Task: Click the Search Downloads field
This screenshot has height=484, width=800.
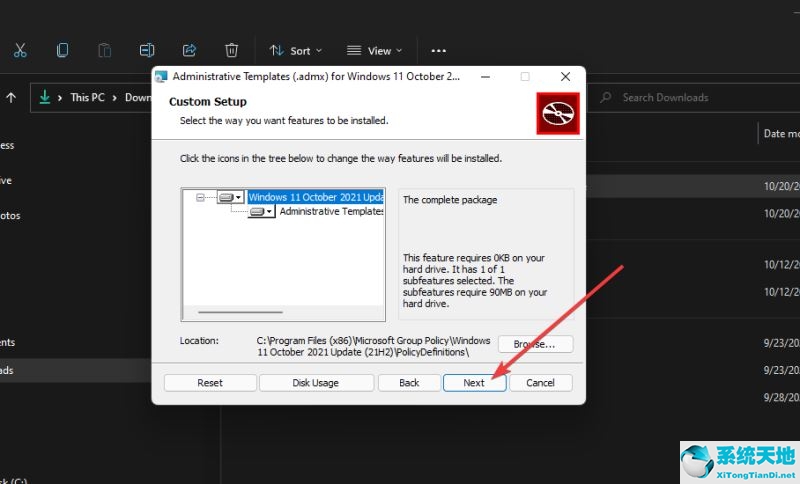Action: [x=694, y=97]
